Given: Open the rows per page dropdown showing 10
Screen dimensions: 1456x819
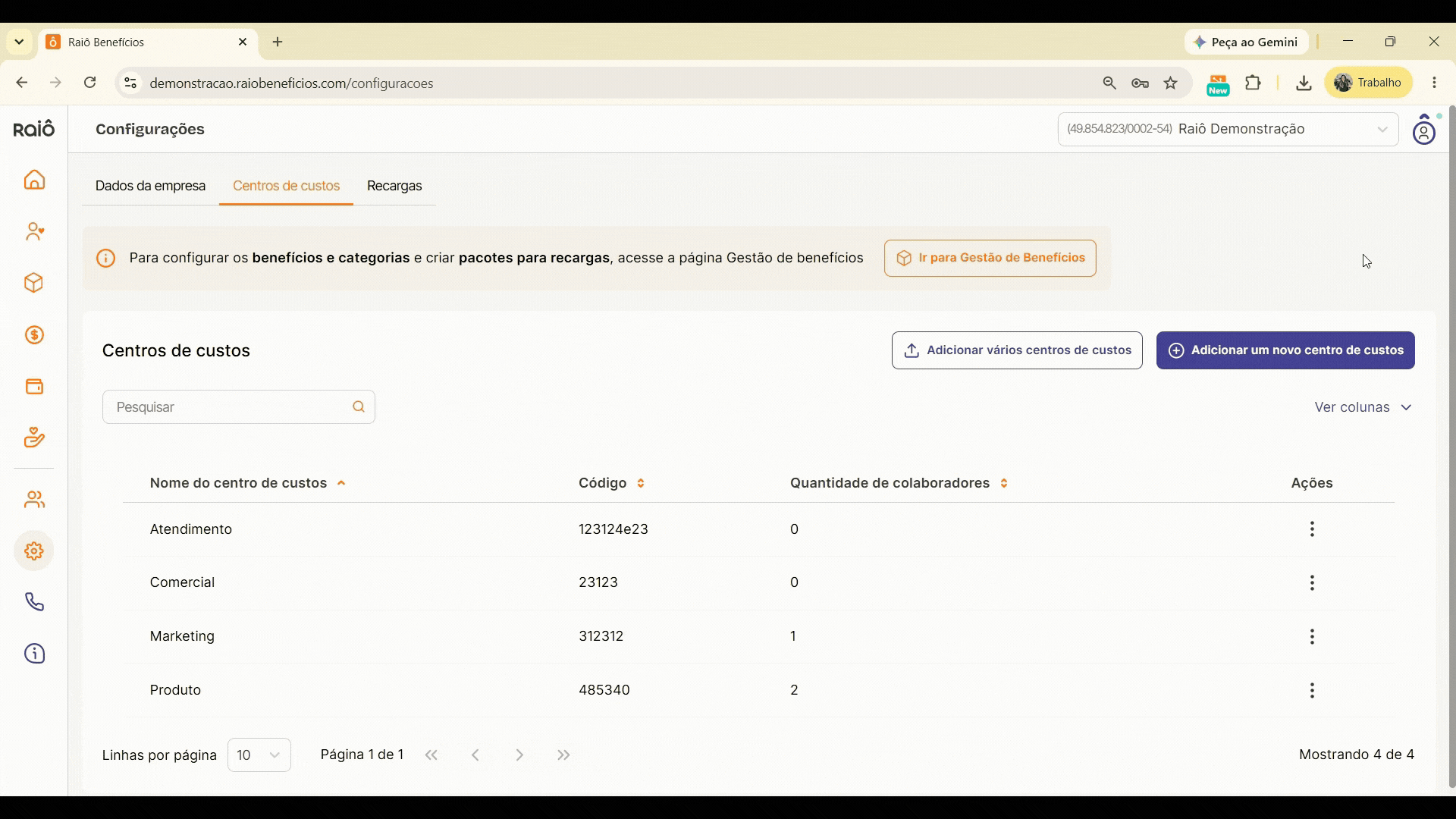Looking at the screenshot, I should click(259, 755).
